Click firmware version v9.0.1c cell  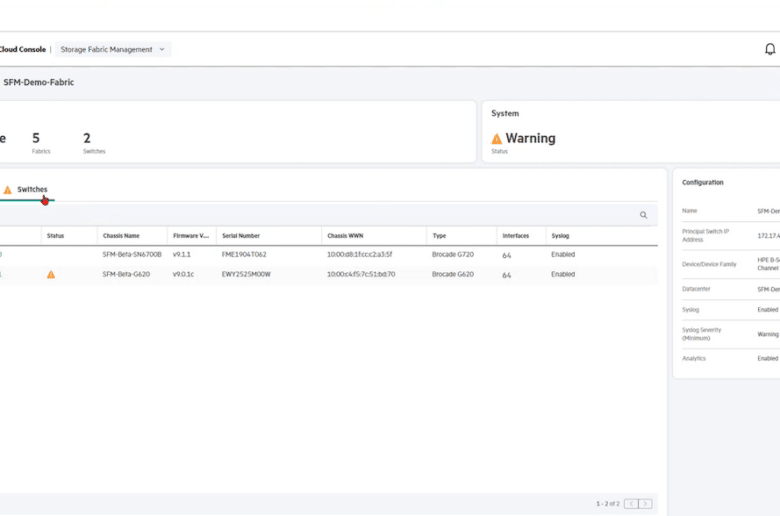coord(183,274)
